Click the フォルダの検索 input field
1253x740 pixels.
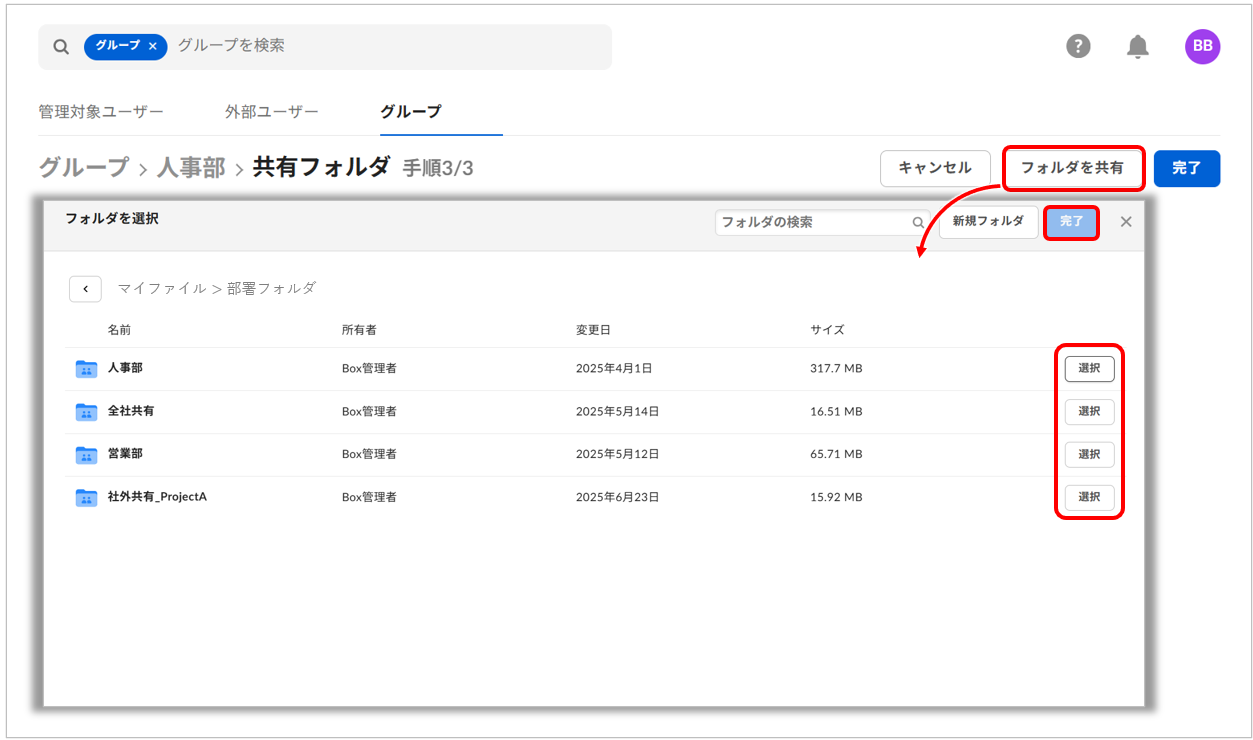click(x=810, y=223)
